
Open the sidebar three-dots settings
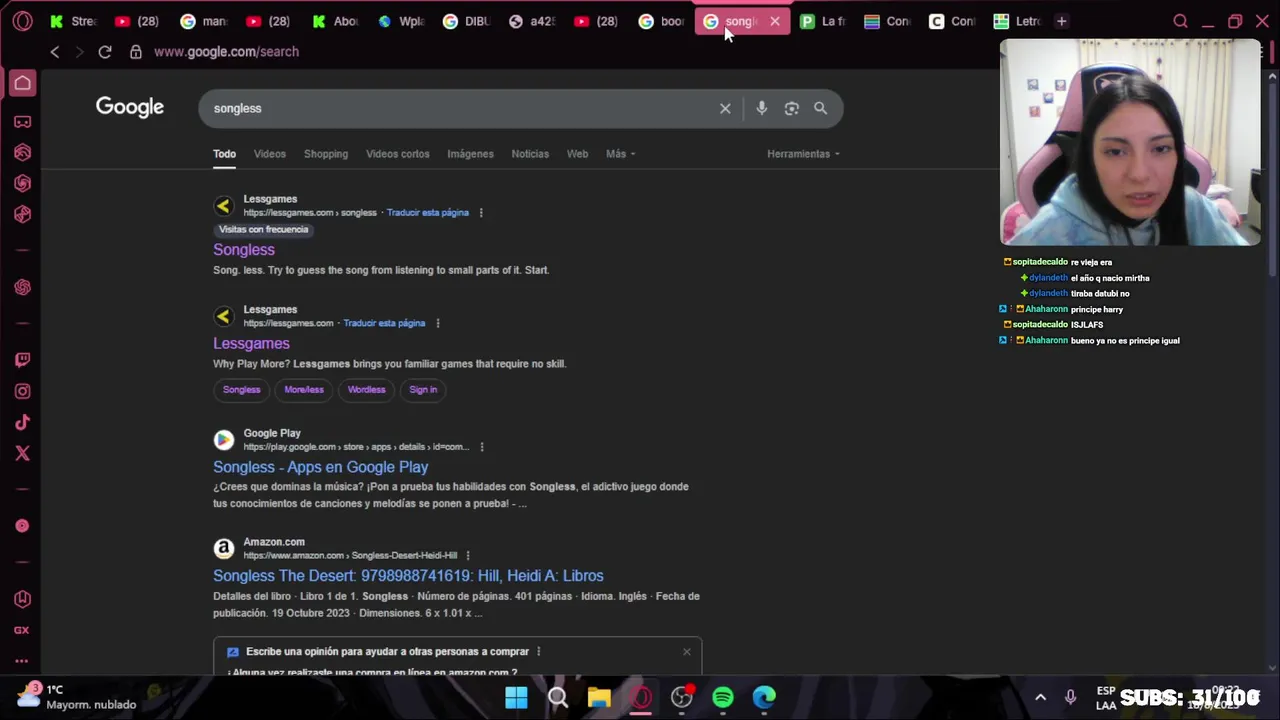click(22, 661)
